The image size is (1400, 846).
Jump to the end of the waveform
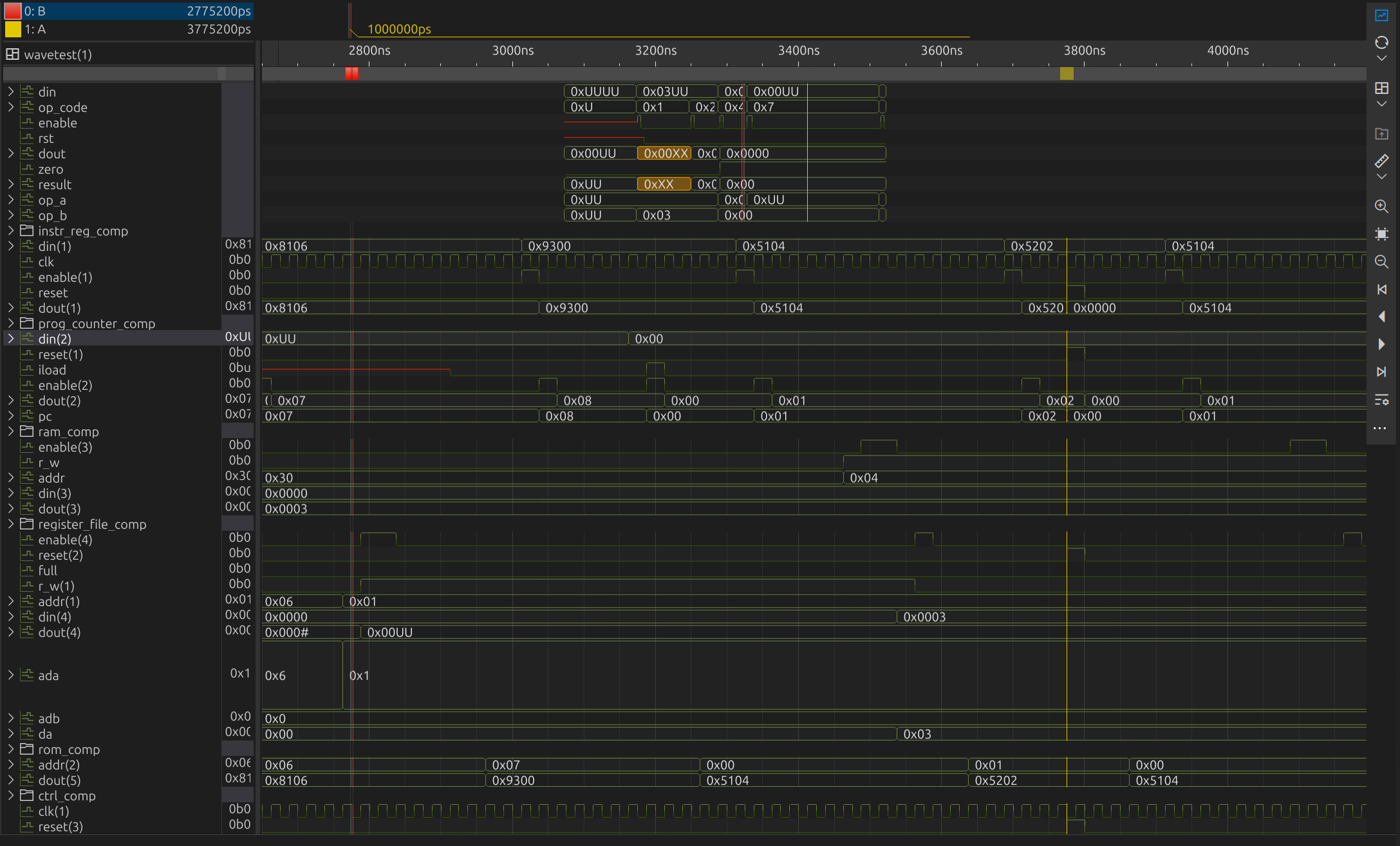pos(1381,372)
